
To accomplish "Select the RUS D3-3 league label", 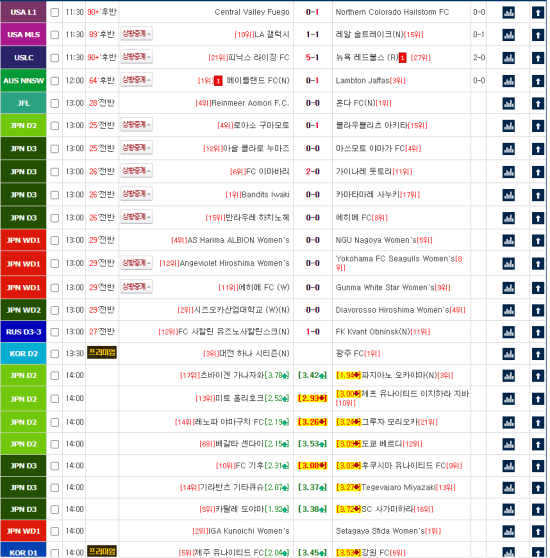I will 23,332.
